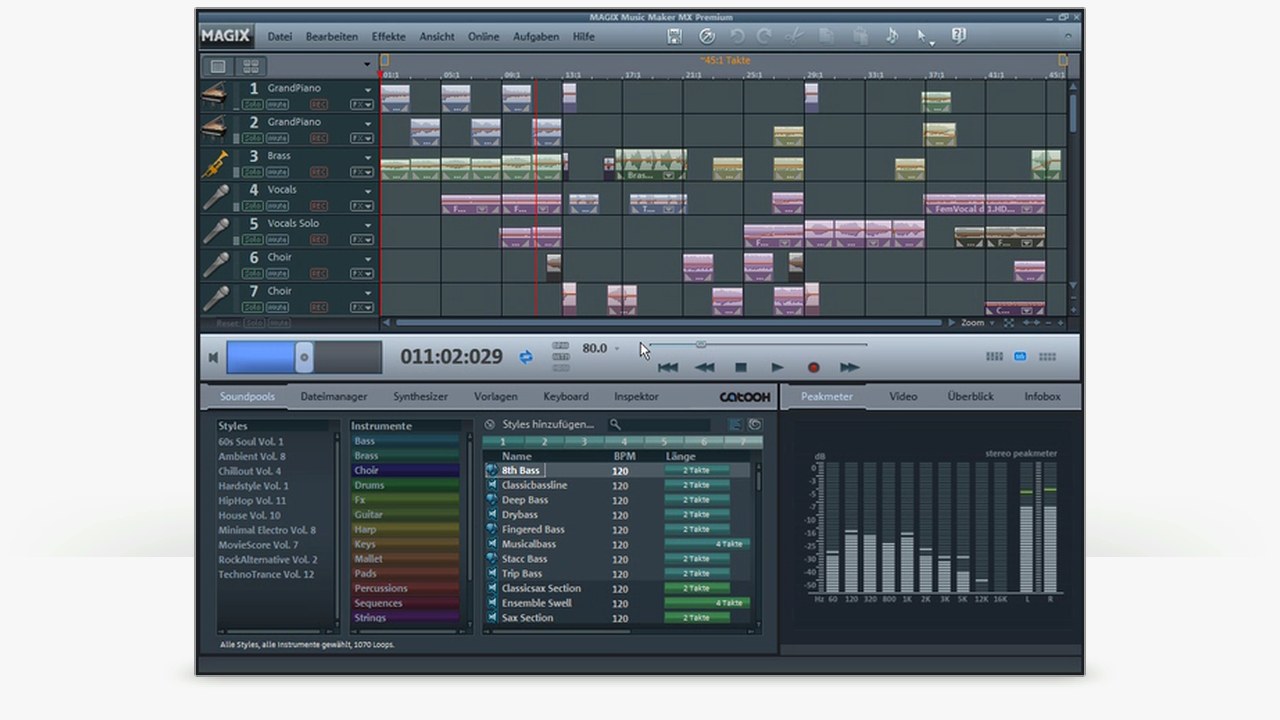Image resolution: width=1280 pixels, height=720 pixels.
Task: Click the trumpet icon on Brass track 3
Action: pos(214,163)
